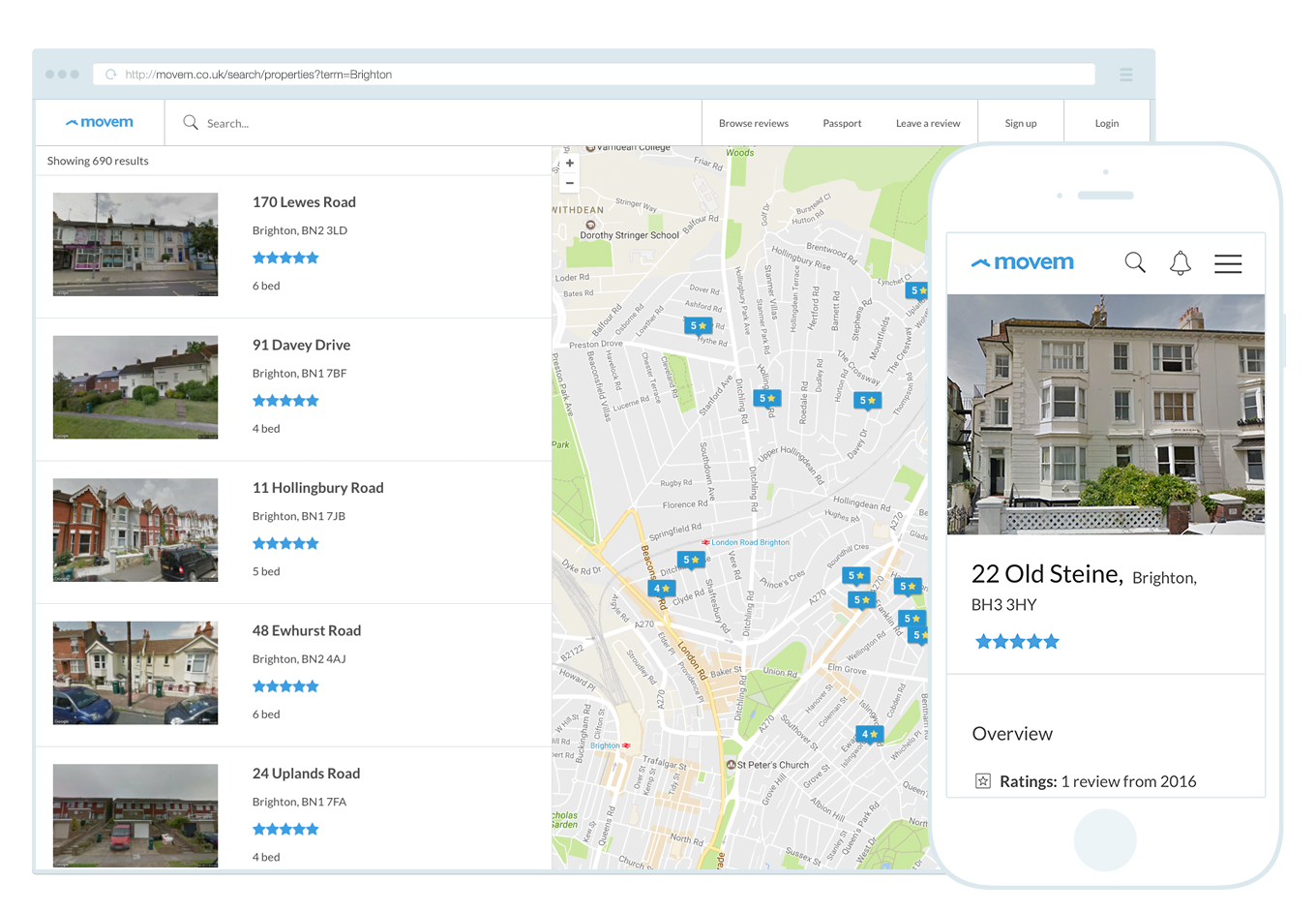The height and width of the screenshot is (912, 1316).
Task: Click star rating of 91 Davey Drive
Action: (285, 401)
